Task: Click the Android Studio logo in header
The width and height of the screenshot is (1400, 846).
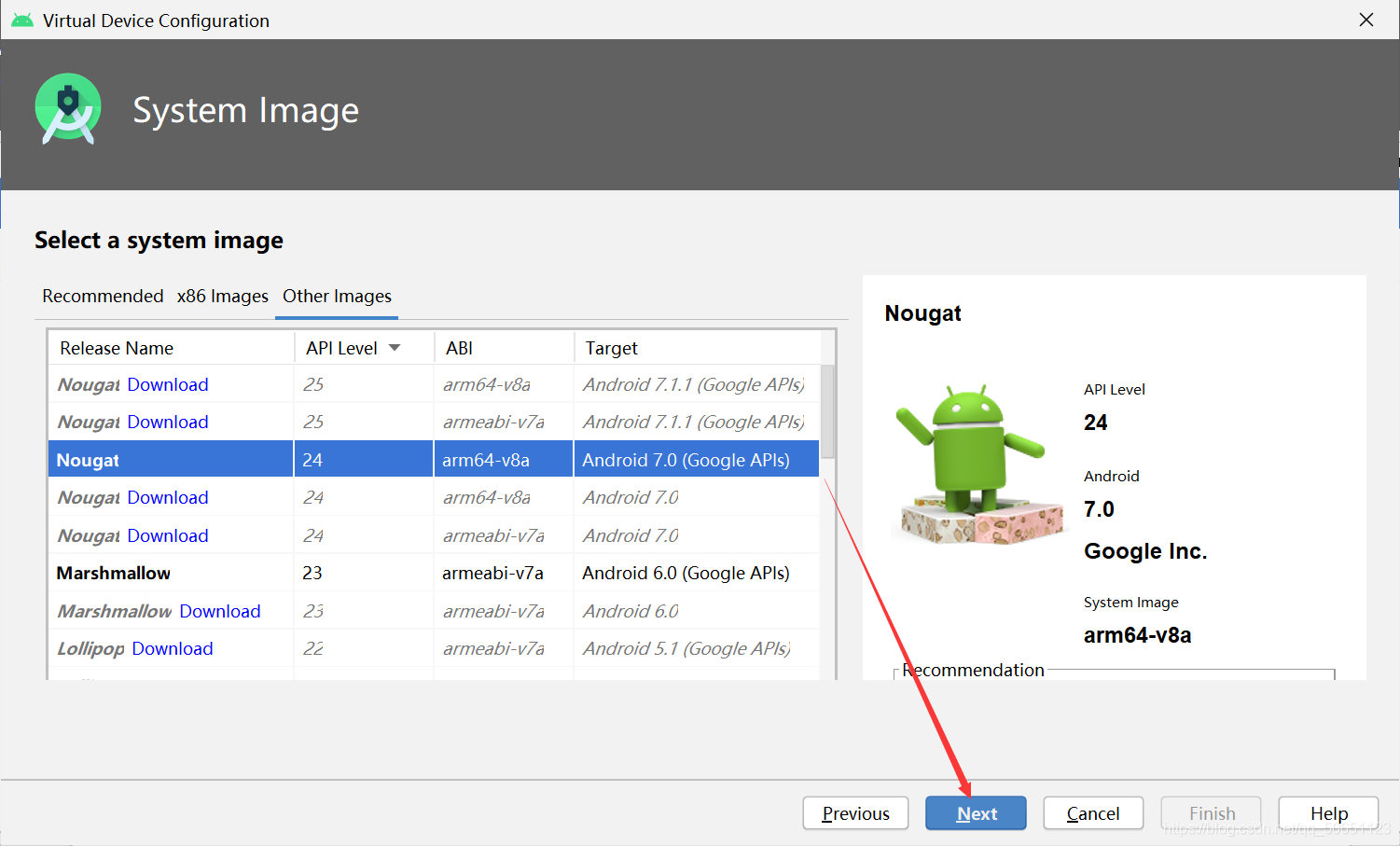Action: (x=68, y=109)
